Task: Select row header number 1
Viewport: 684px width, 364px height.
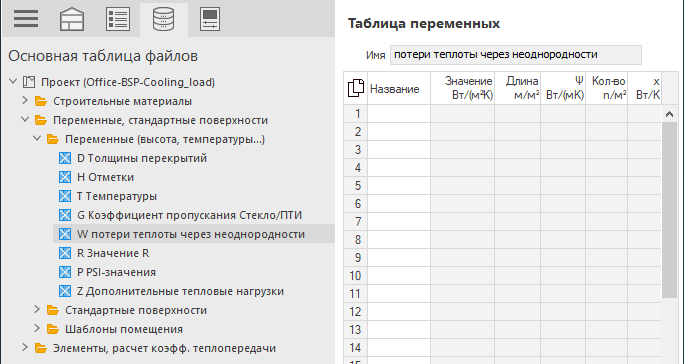Action: pyautogui.click(x=356, y=113)
